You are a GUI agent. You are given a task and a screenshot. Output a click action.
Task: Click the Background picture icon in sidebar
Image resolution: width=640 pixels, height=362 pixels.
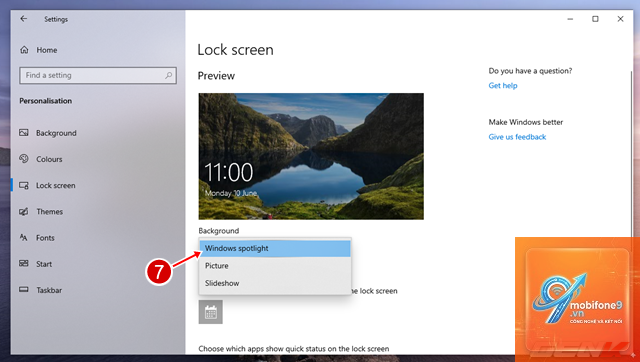[24, 133]
